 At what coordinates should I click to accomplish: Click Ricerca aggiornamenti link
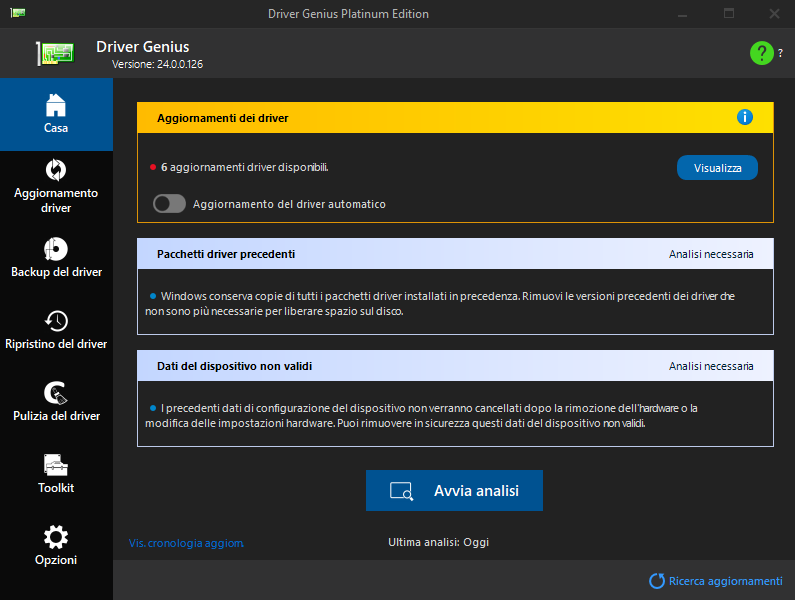tap(716, 581)
